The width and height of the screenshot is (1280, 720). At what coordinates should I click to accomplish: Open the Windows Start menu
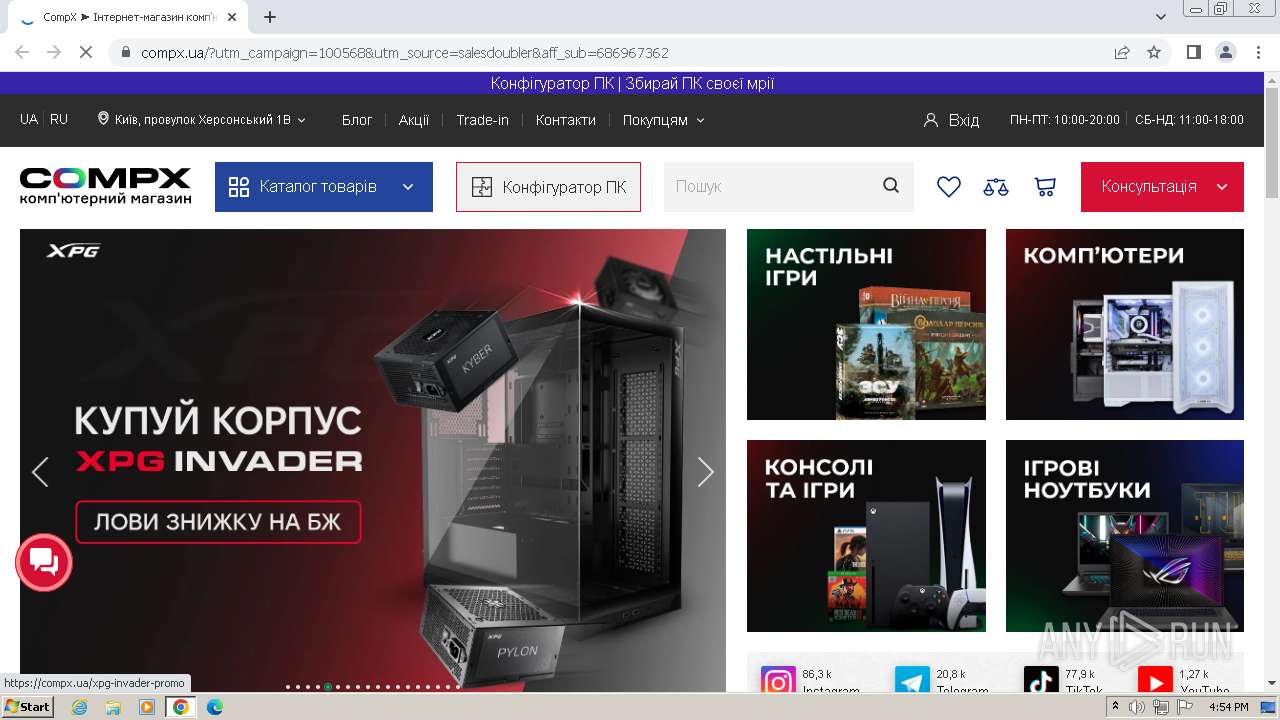click(x=28, y=707)
